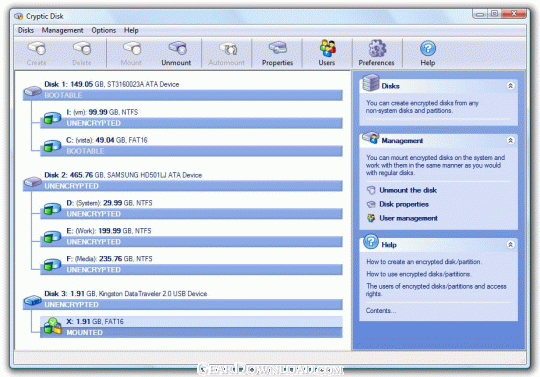Image resolution: width=540 pixels, height=377 pixels.
Task: Select the Disk 2 hard drive icon
Action: 33,181
